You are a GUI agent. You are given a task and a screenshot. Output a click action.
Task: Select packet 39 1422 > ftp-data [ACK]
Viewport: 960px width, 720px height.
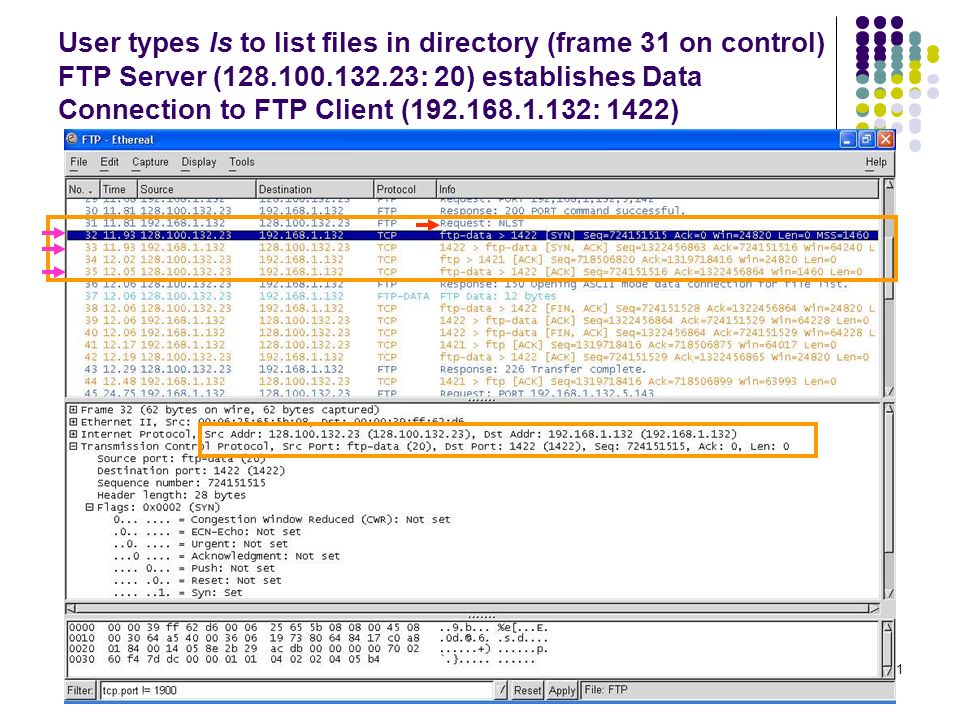point(474,321)
